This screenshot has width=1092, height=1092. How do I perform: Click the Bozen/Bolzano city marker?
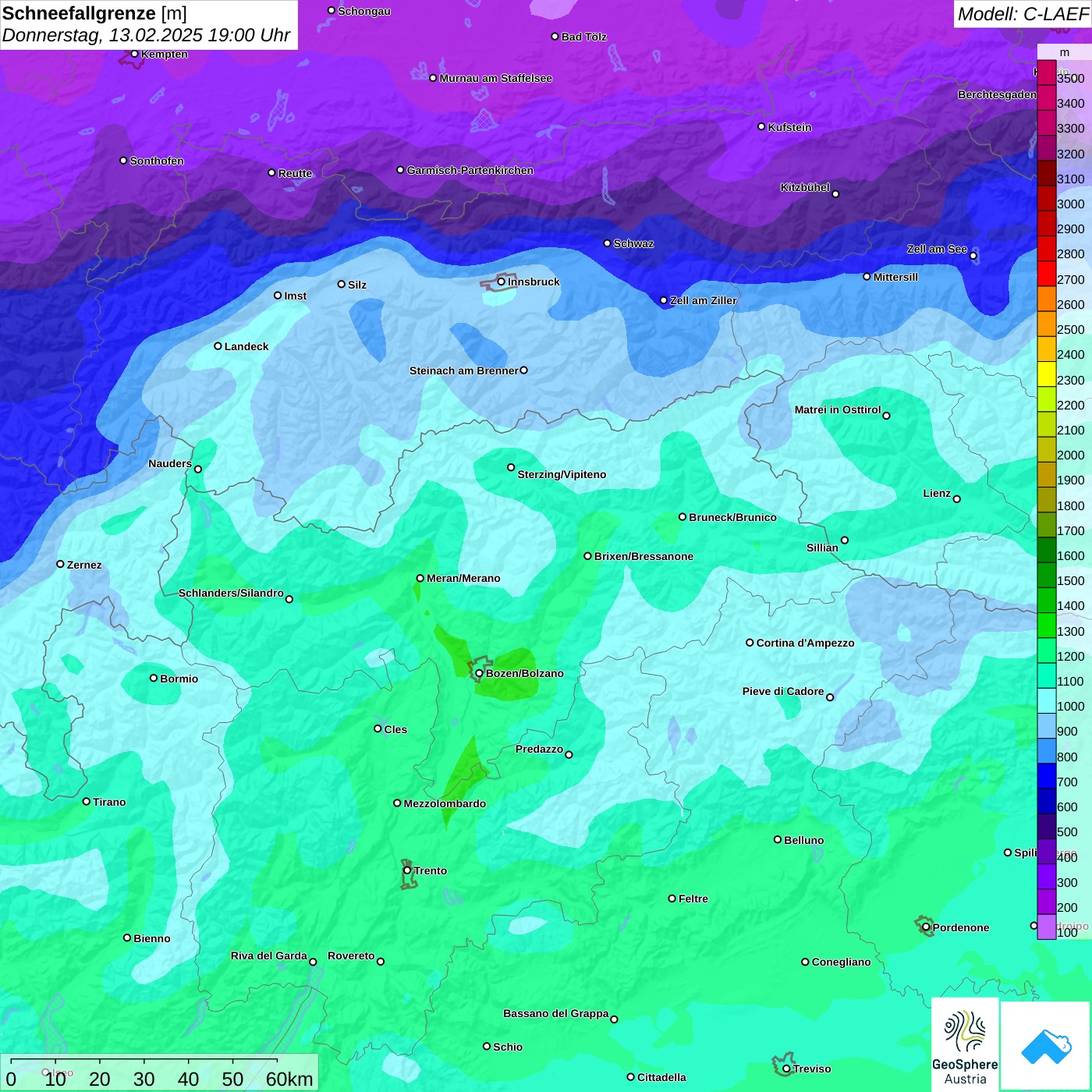pos(479,673)
